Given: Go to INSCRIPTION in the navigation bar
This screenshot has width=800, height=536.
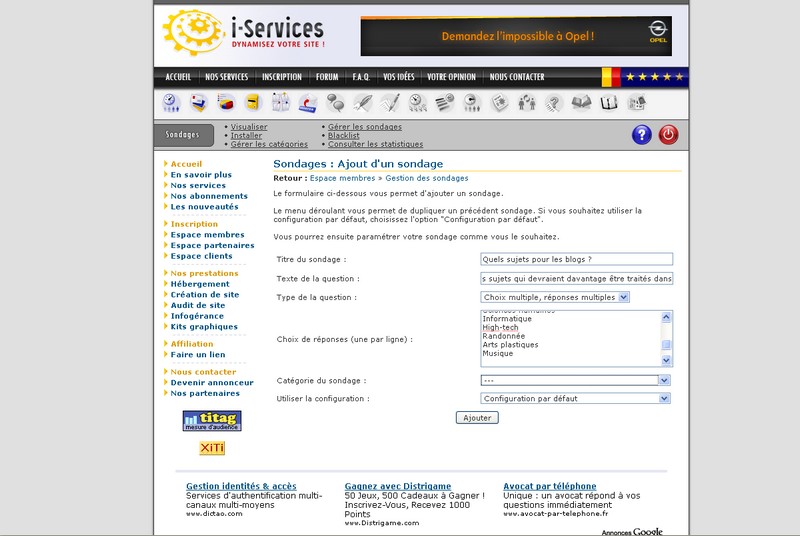Looking at the screenshot, I should (x=282, y=77).
